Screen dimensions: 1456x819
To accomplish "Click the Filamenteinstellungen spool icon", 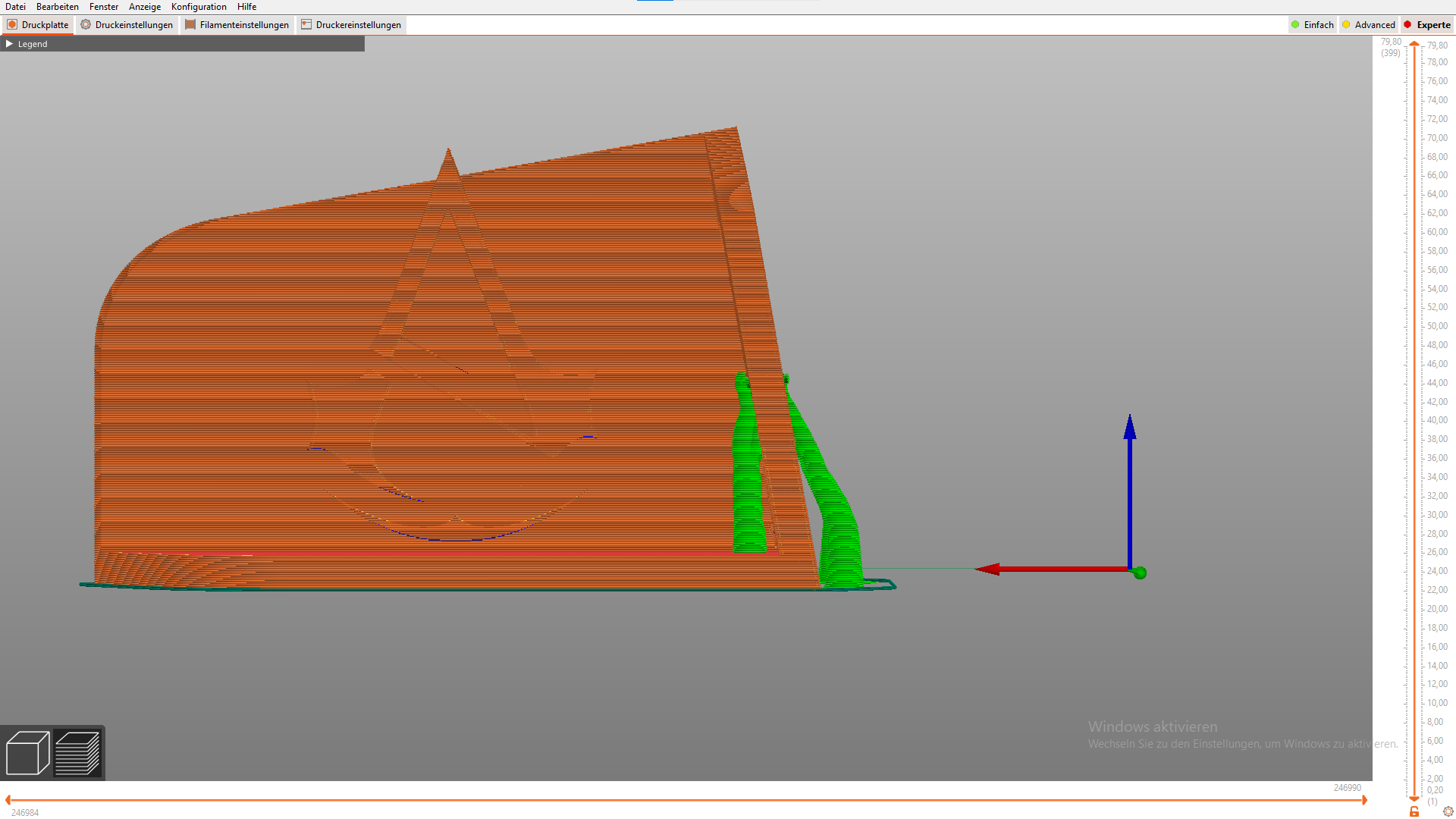I will 190,24.
